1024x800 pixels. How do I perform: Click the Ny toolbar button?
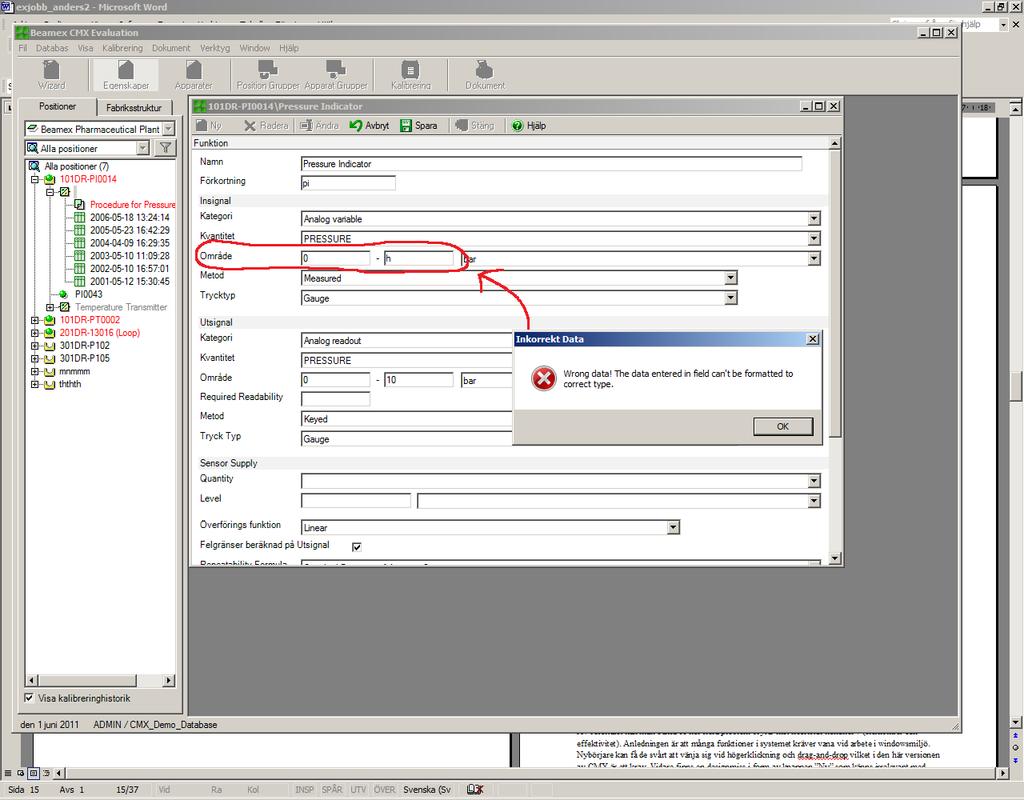coord(209,125)
